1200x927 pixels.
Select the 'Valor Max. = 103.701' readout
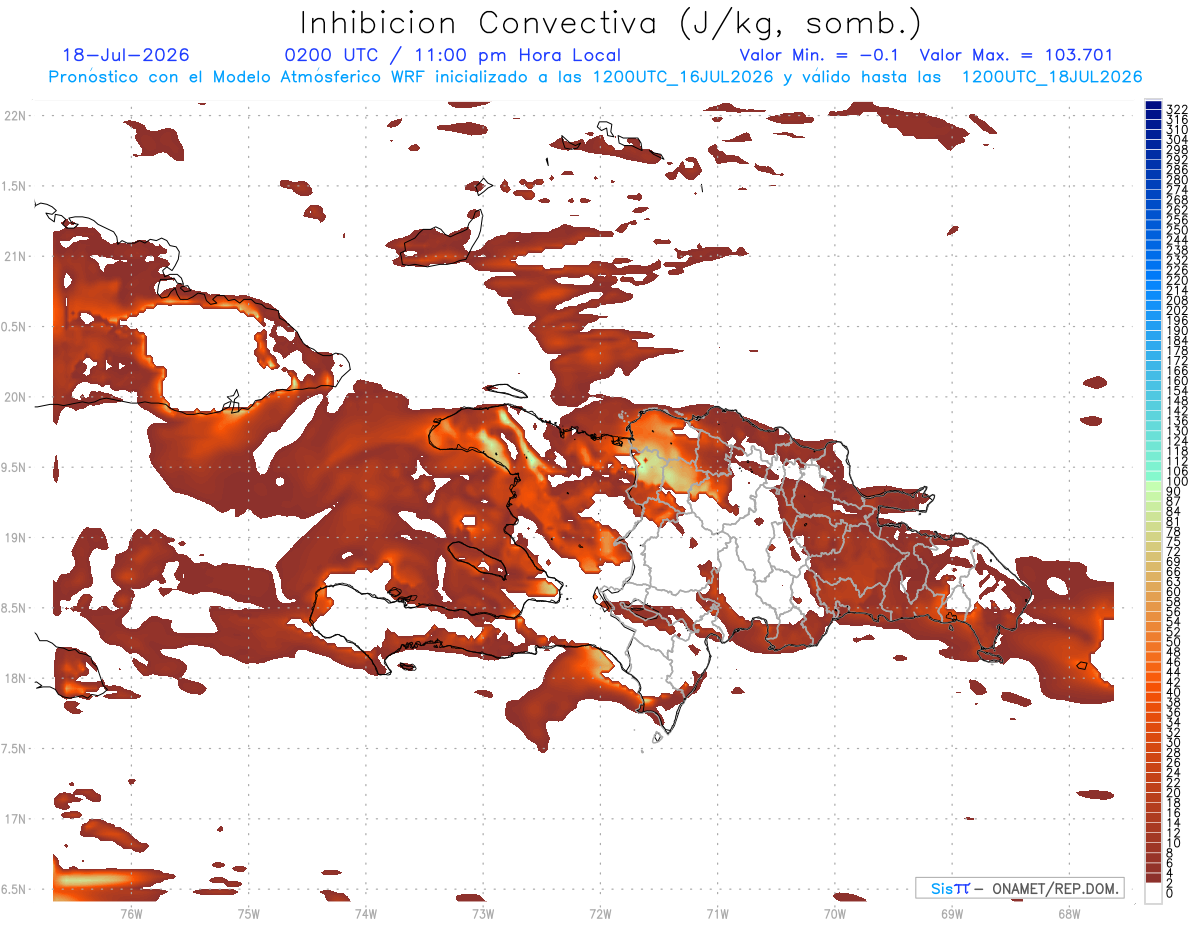pyautogui.click(x=1016, y=56)
